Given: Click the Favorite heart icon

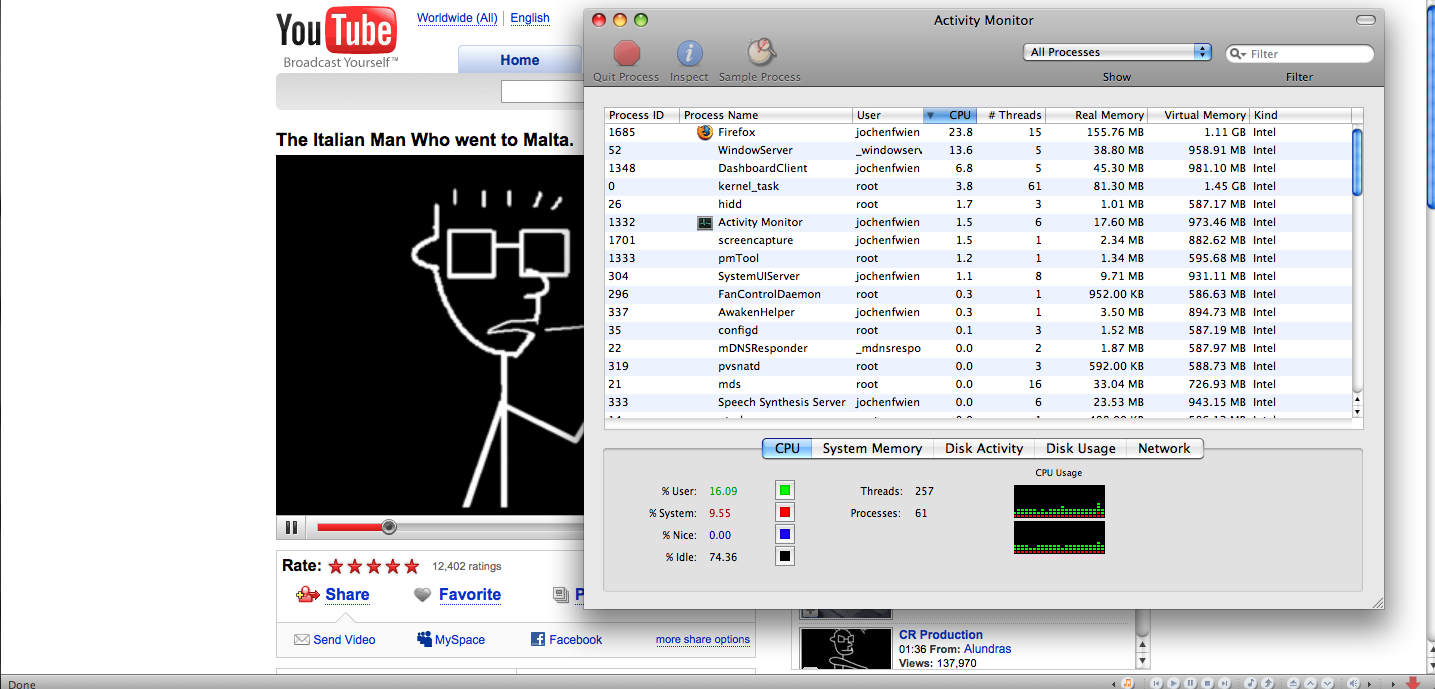Looking at the screenshot, I should click(423, 595).
